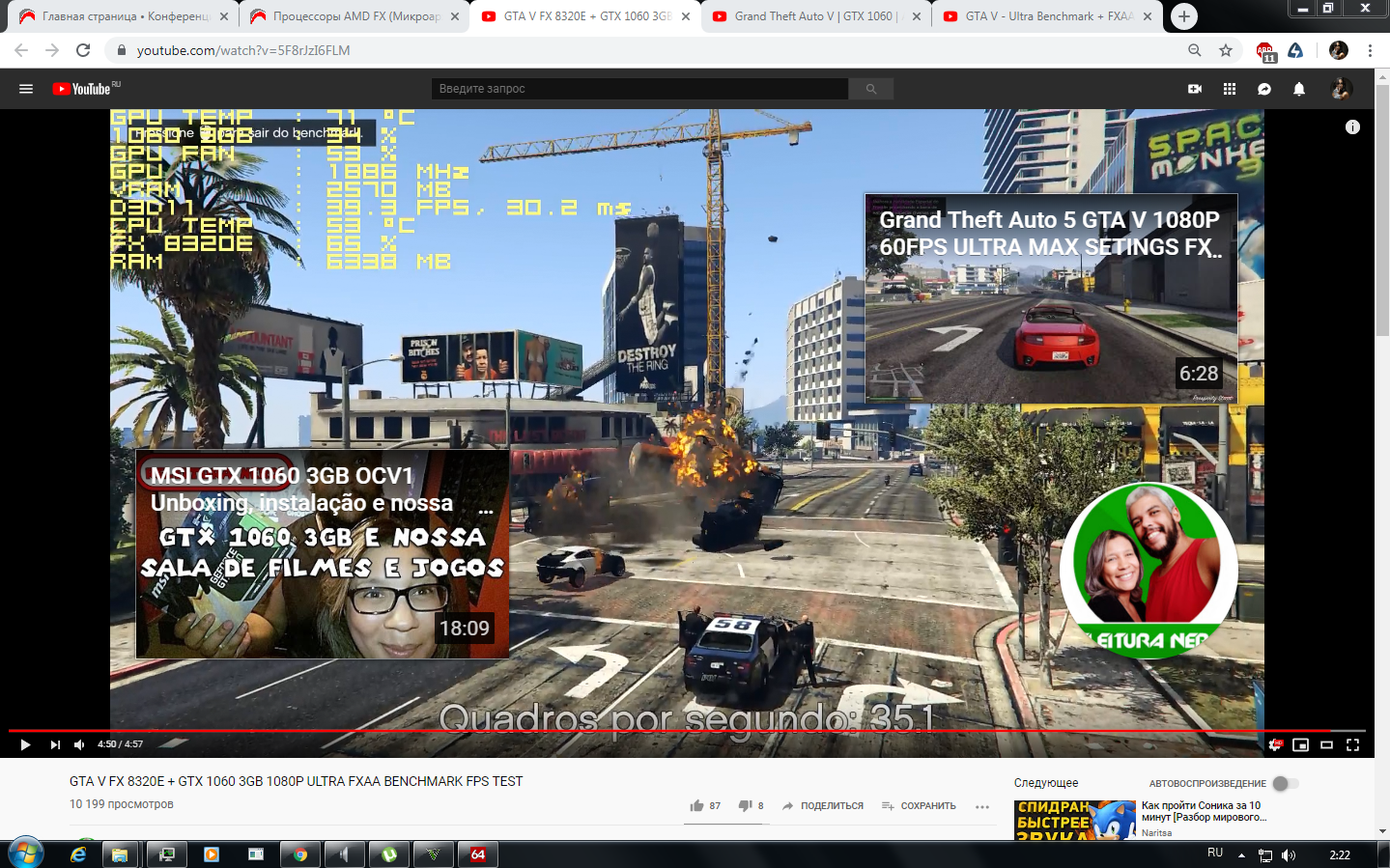Open the MSI GTX 1060 3GB end-screen video
This screenshot has width=1390, height=868.
pos(323,554)
